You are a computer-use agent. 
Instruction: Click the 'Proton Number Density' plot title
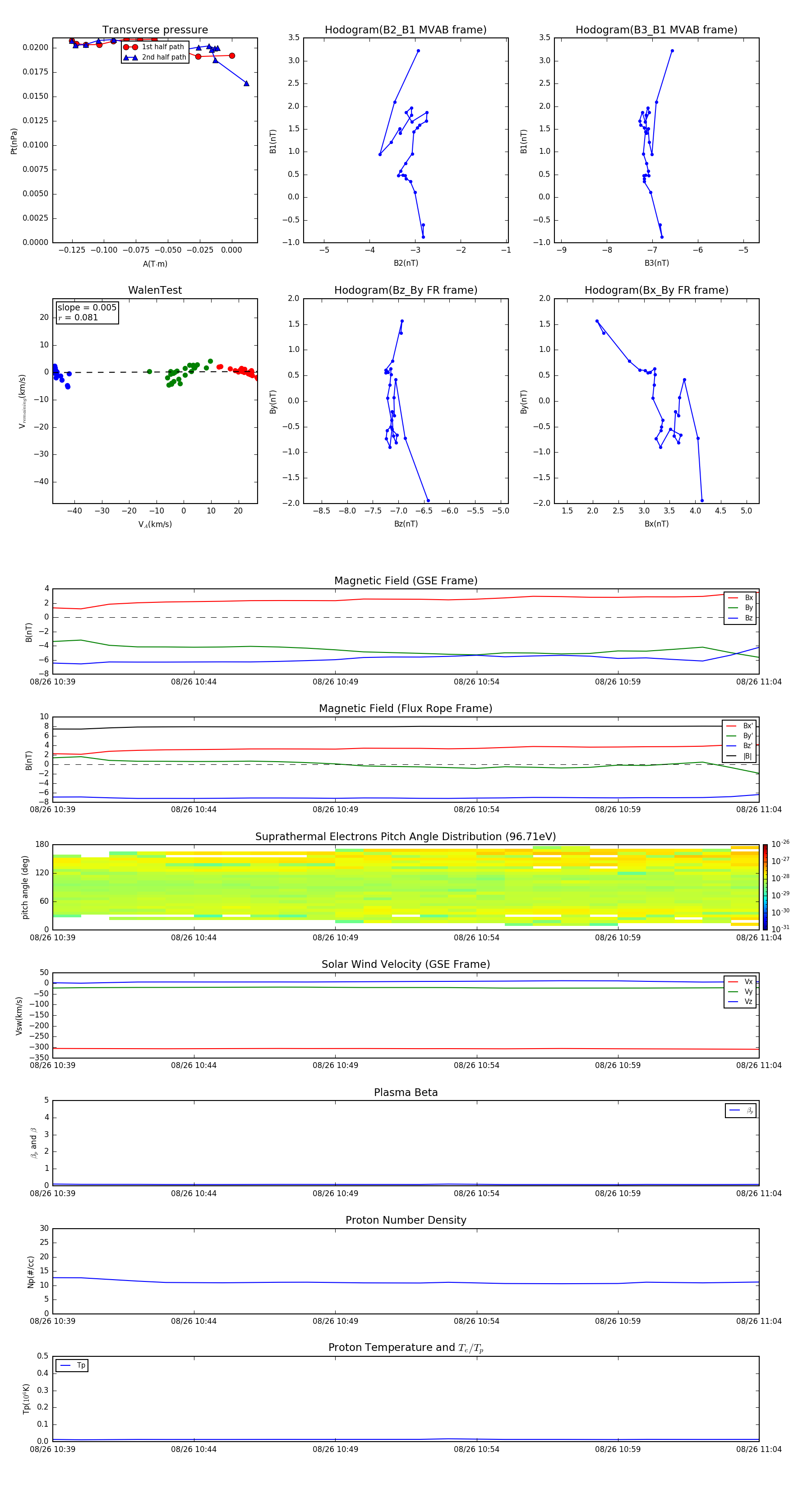click(x=406, y=1220)
